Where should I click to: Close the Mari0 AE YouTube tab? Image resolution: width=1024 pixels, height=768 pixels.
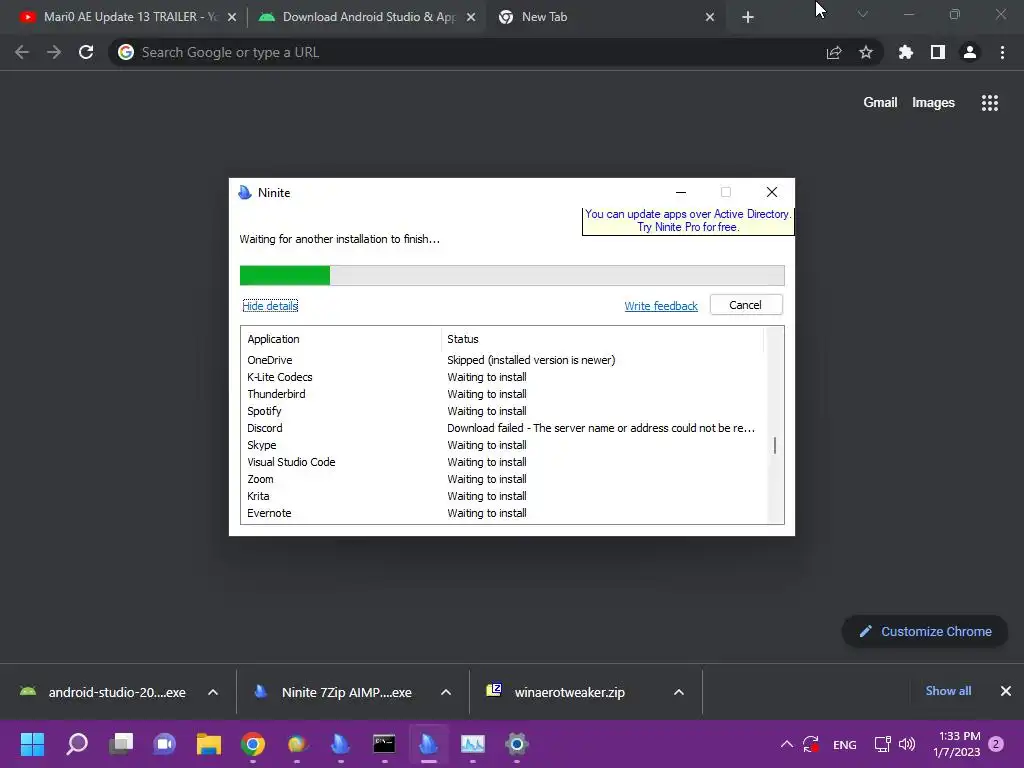(232, 17)
